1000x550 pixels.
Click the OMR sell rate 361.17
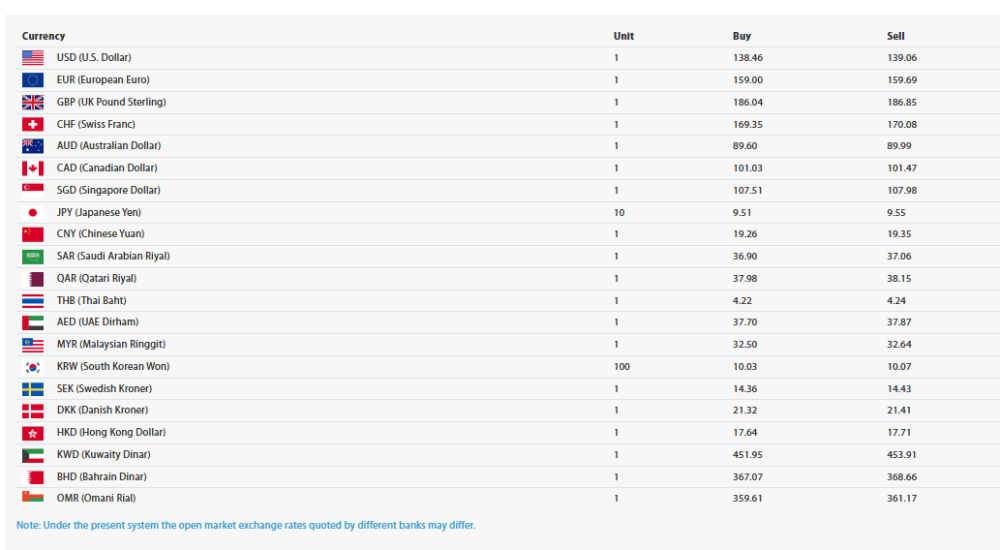click(x=902, y=498)
